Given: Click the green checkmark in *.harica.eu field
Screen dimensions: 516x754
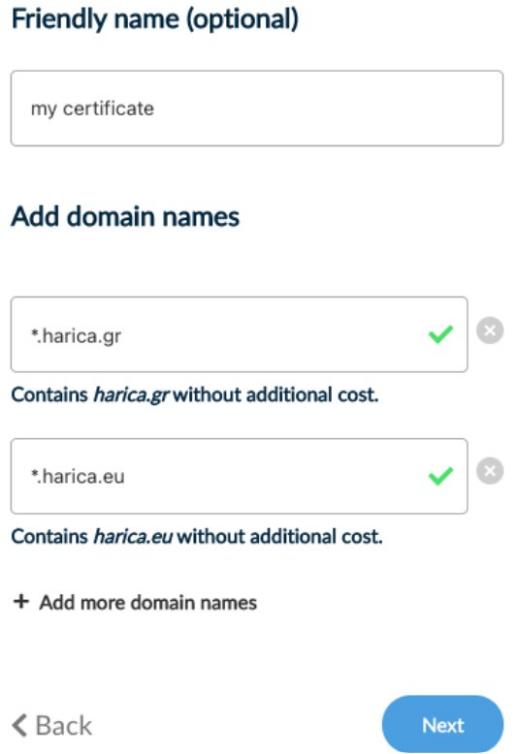Looking at the screenshot, I should 440,476.
